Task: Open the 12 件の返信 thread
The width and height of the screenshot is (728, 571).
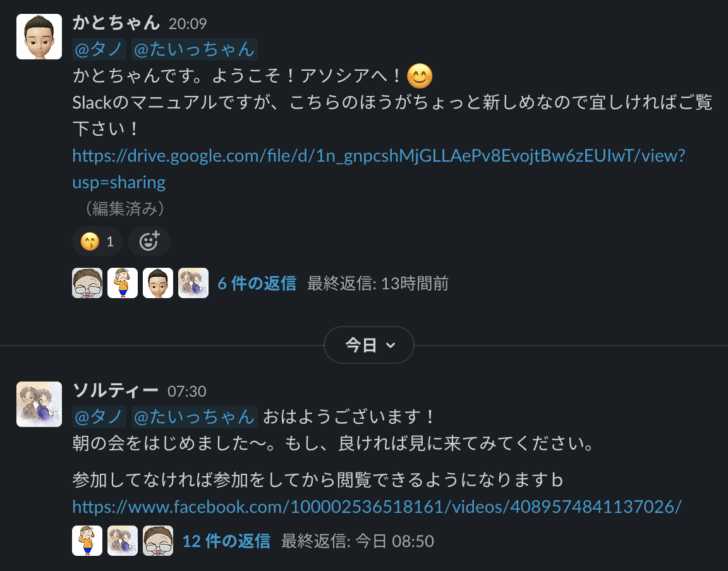Action: [x=226, y=541]
